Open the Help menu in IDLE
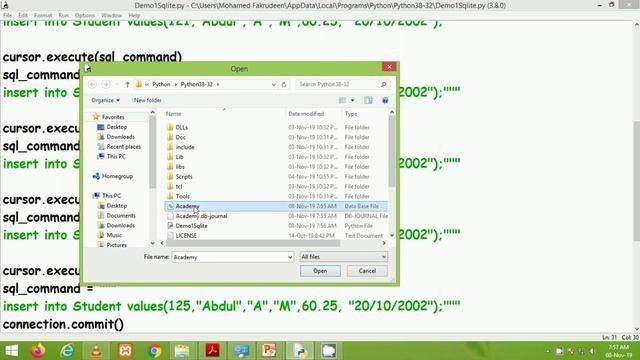The width and height of the screenshot is (640, 360). point(134,15)
